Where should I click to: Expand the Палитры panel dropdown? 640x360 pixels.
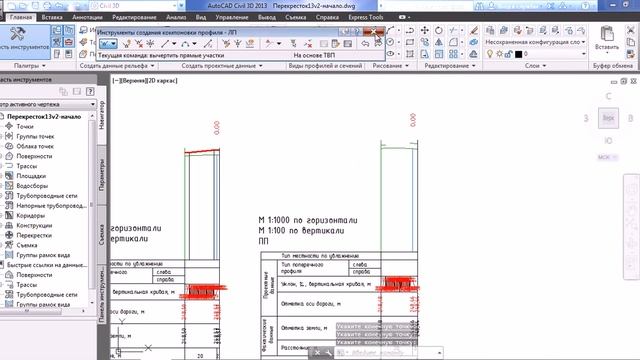coord(30,65)
